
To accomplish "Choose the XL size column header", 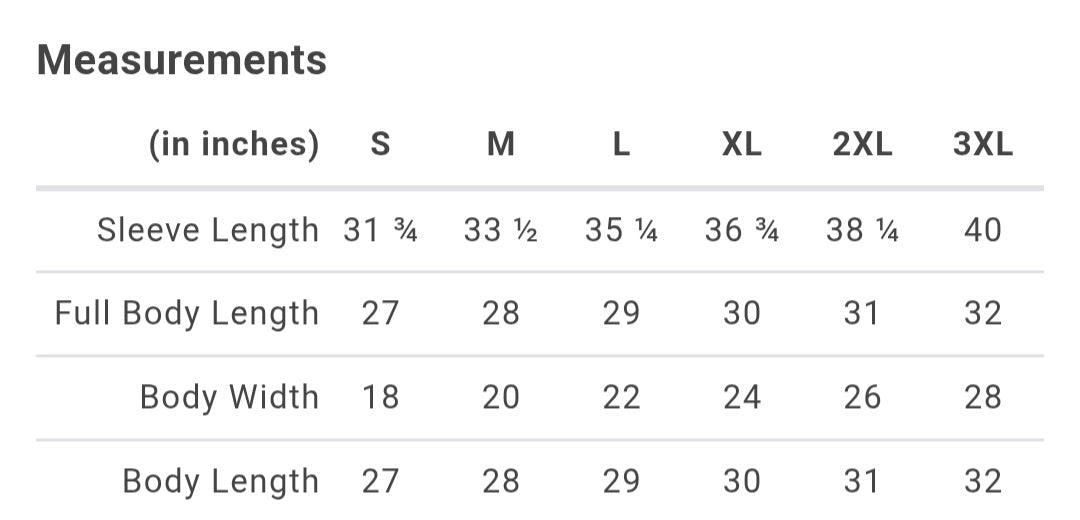I will pos(742,145).
